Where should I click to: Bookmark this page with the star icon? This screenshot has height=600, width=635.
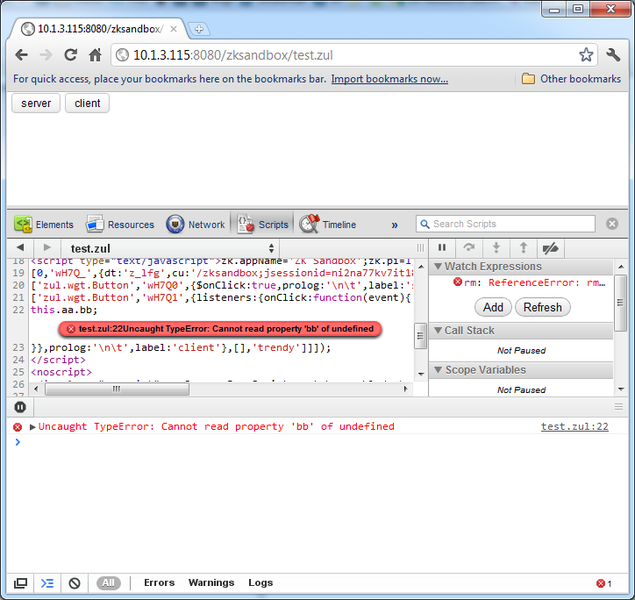(x=586, y=55)
